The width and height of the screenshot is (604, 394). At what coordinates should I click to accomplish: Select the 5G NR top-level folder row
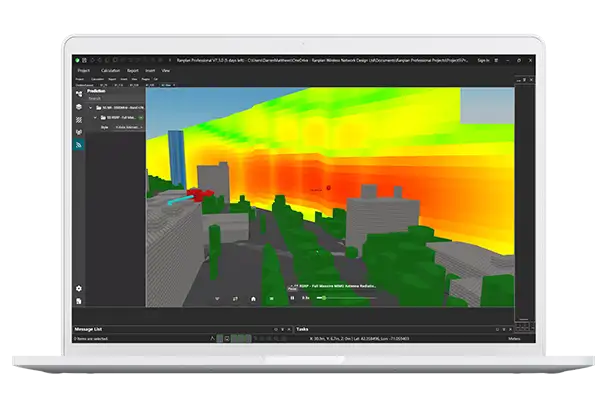pos(116,108)
